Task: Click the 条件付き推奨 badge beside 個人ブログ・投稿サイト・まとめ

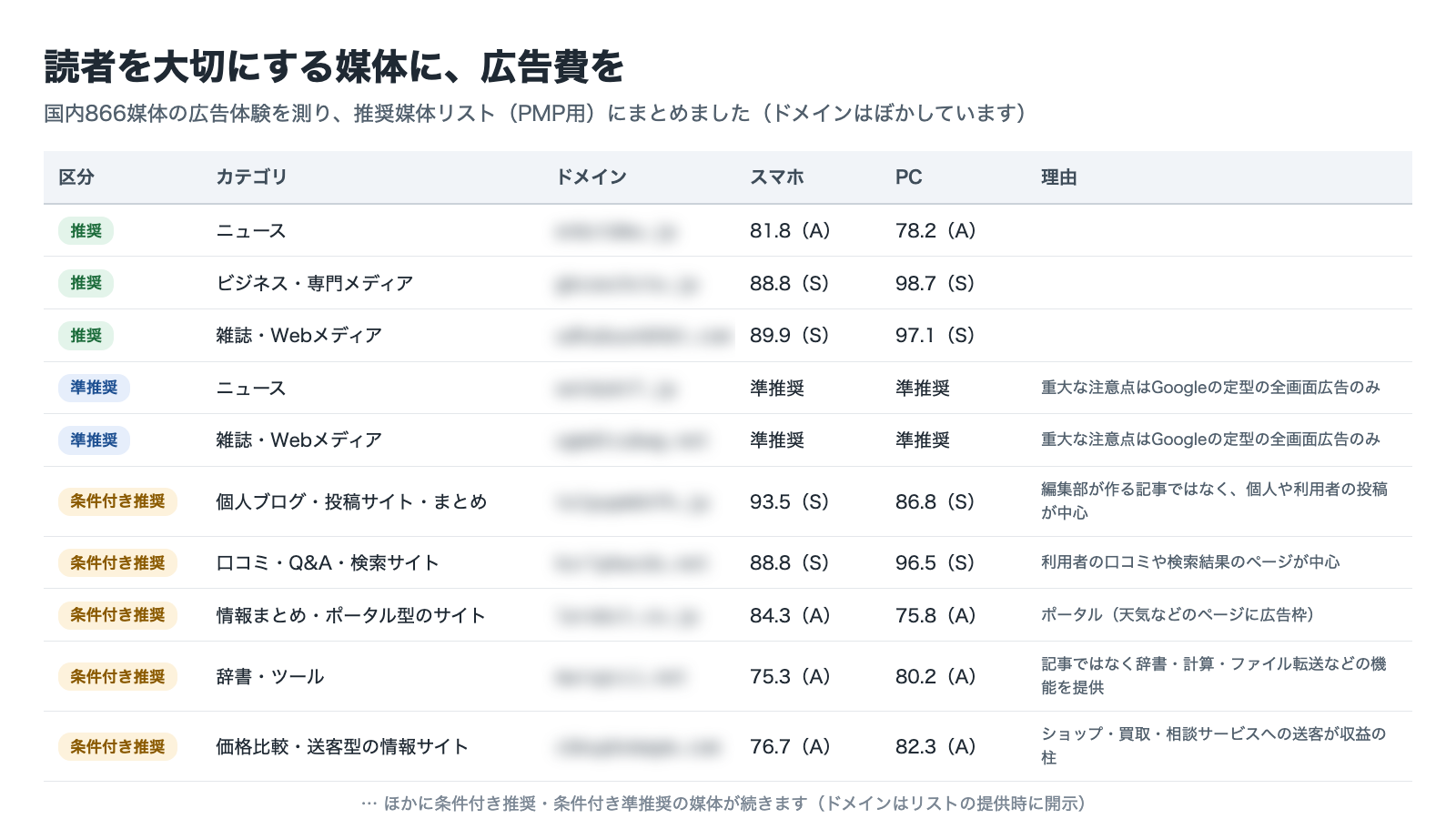Action: 118,501
